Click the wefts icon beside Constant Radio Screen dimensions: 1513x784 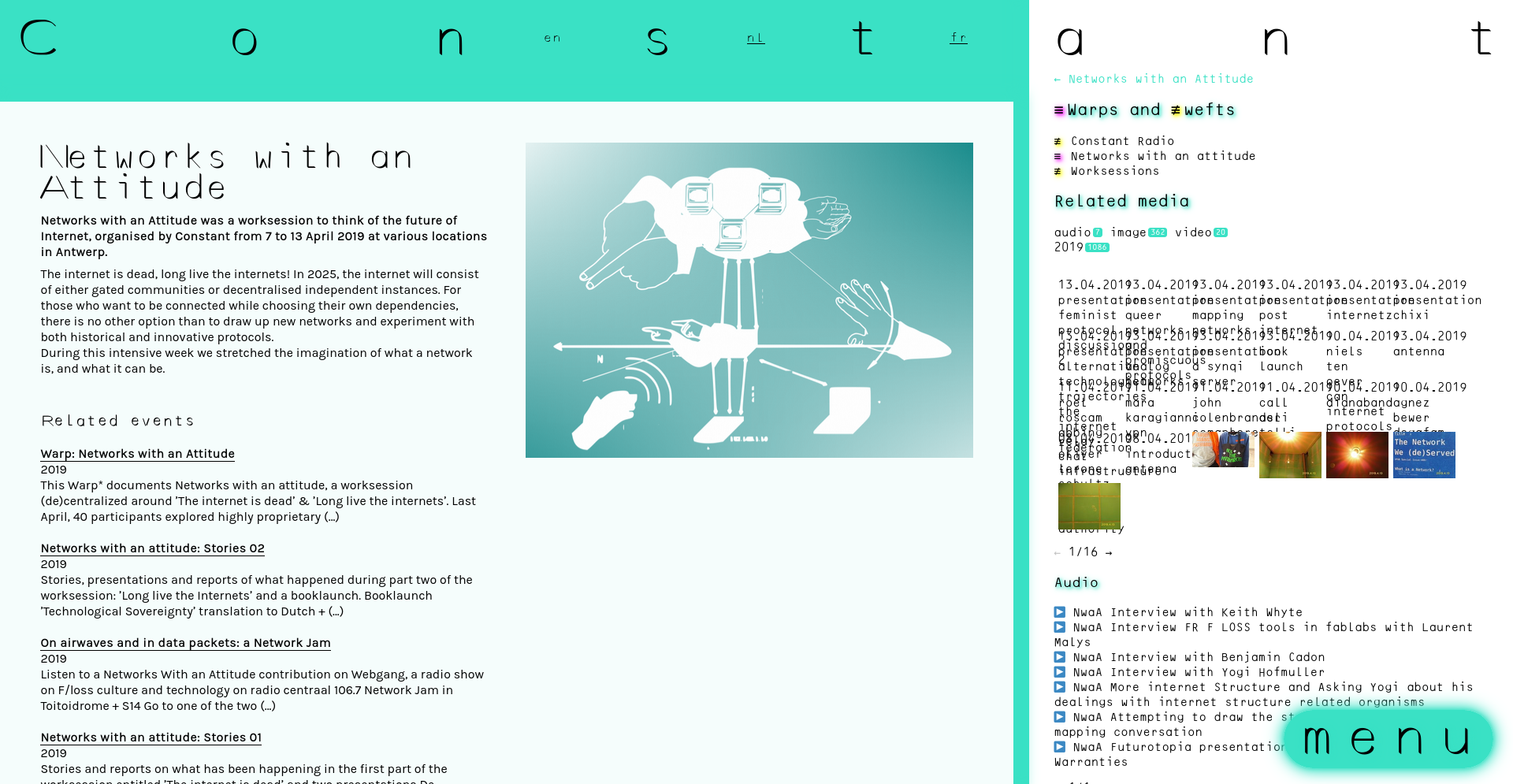tap(1058, 142)
